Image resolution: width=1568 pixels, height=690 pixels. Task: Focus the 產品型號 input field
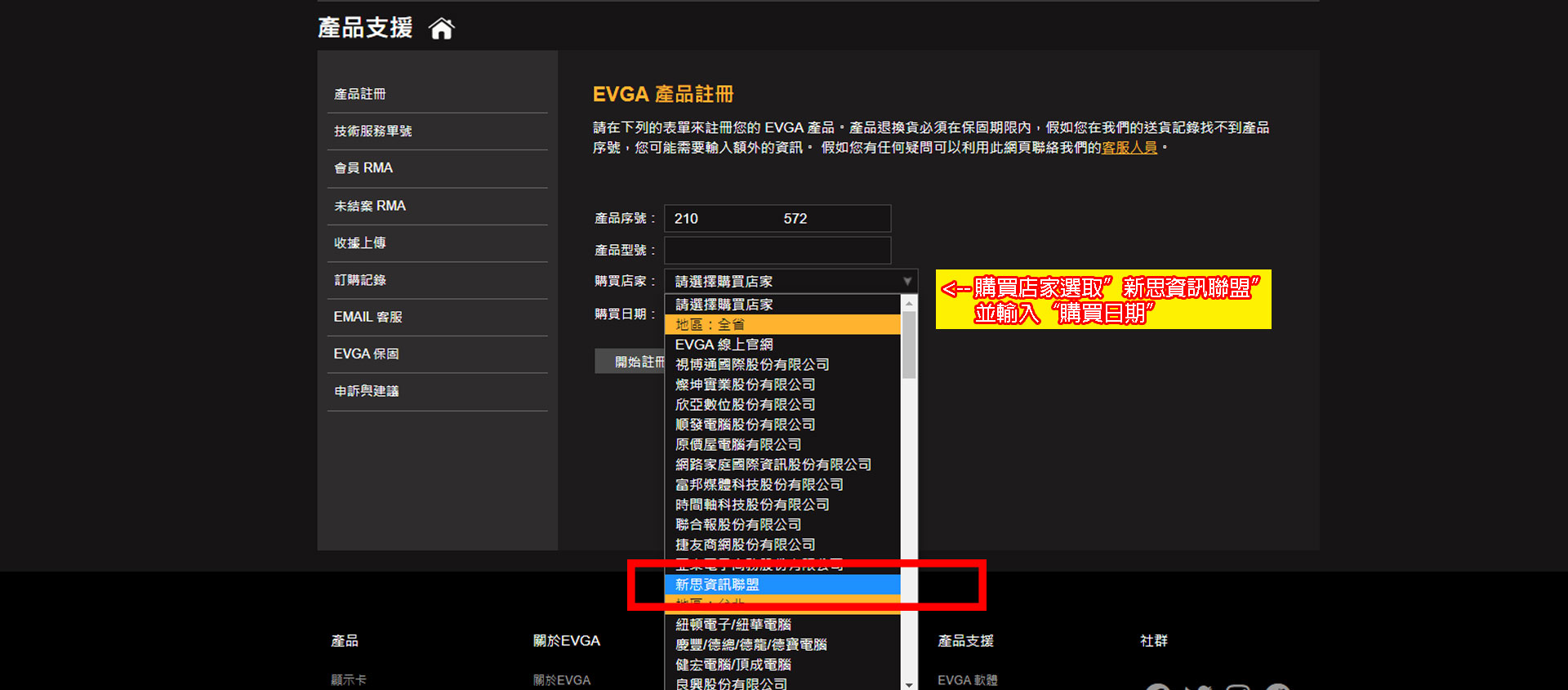click(777, 250)
